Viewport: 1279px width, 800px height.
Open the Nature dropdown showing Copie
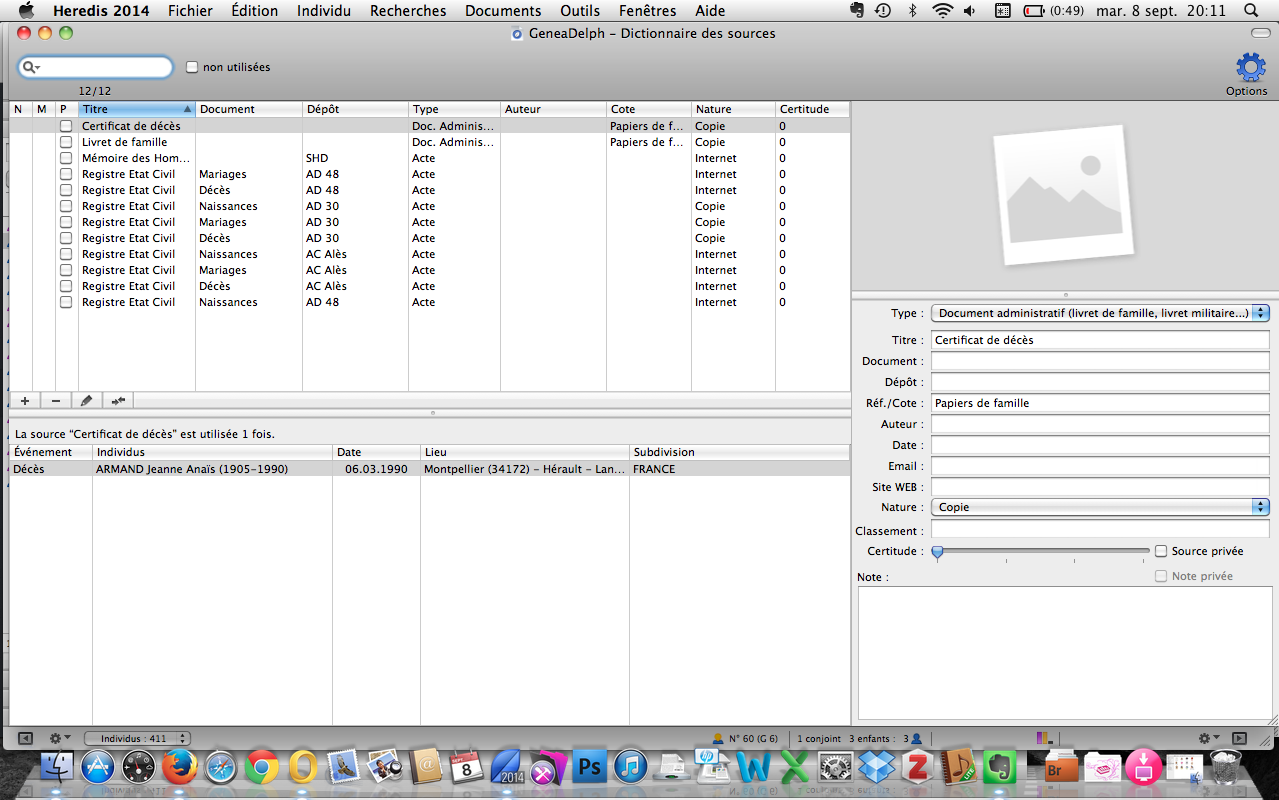coord(1099,507)
